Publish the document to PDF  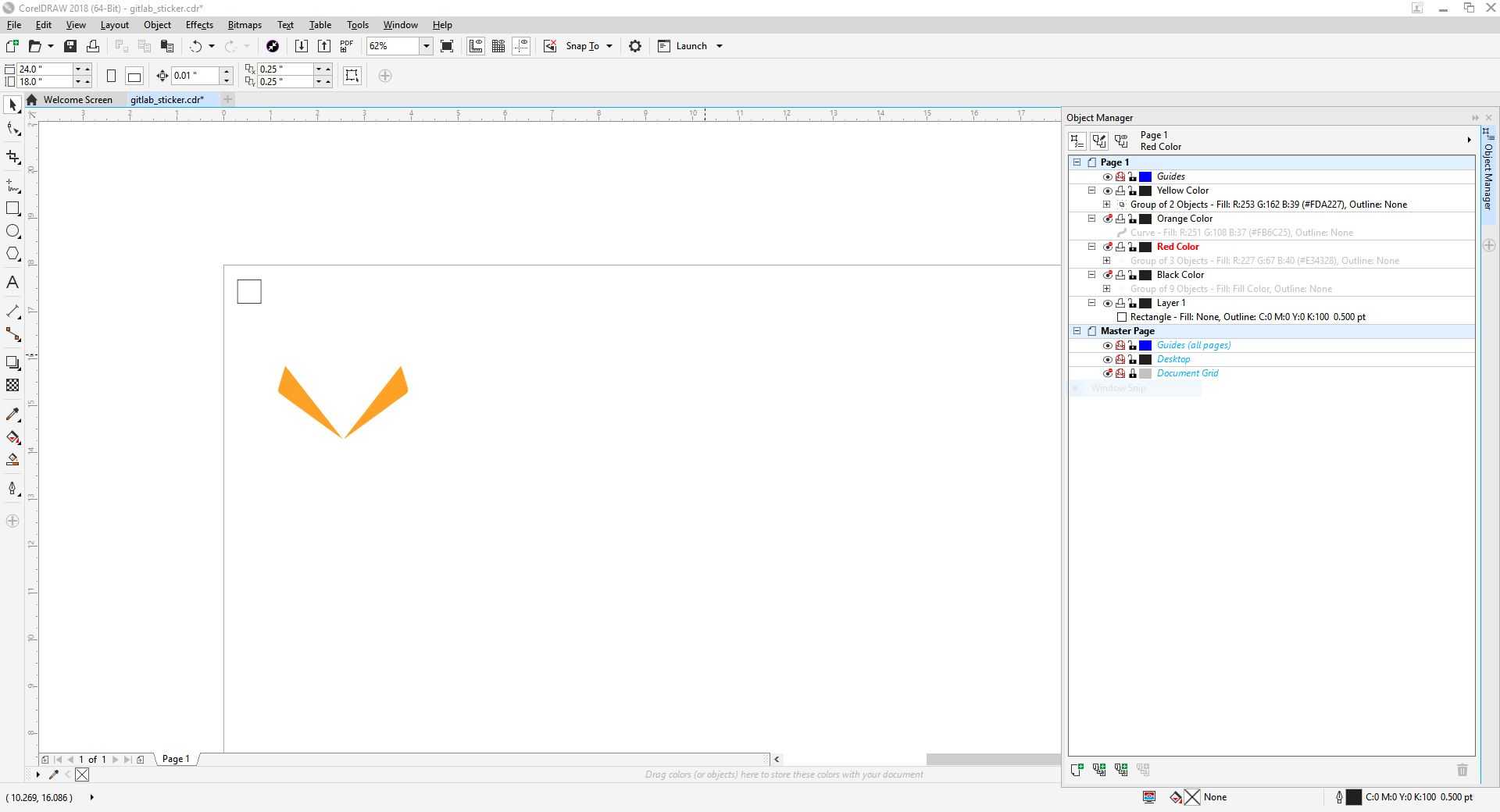347,46
